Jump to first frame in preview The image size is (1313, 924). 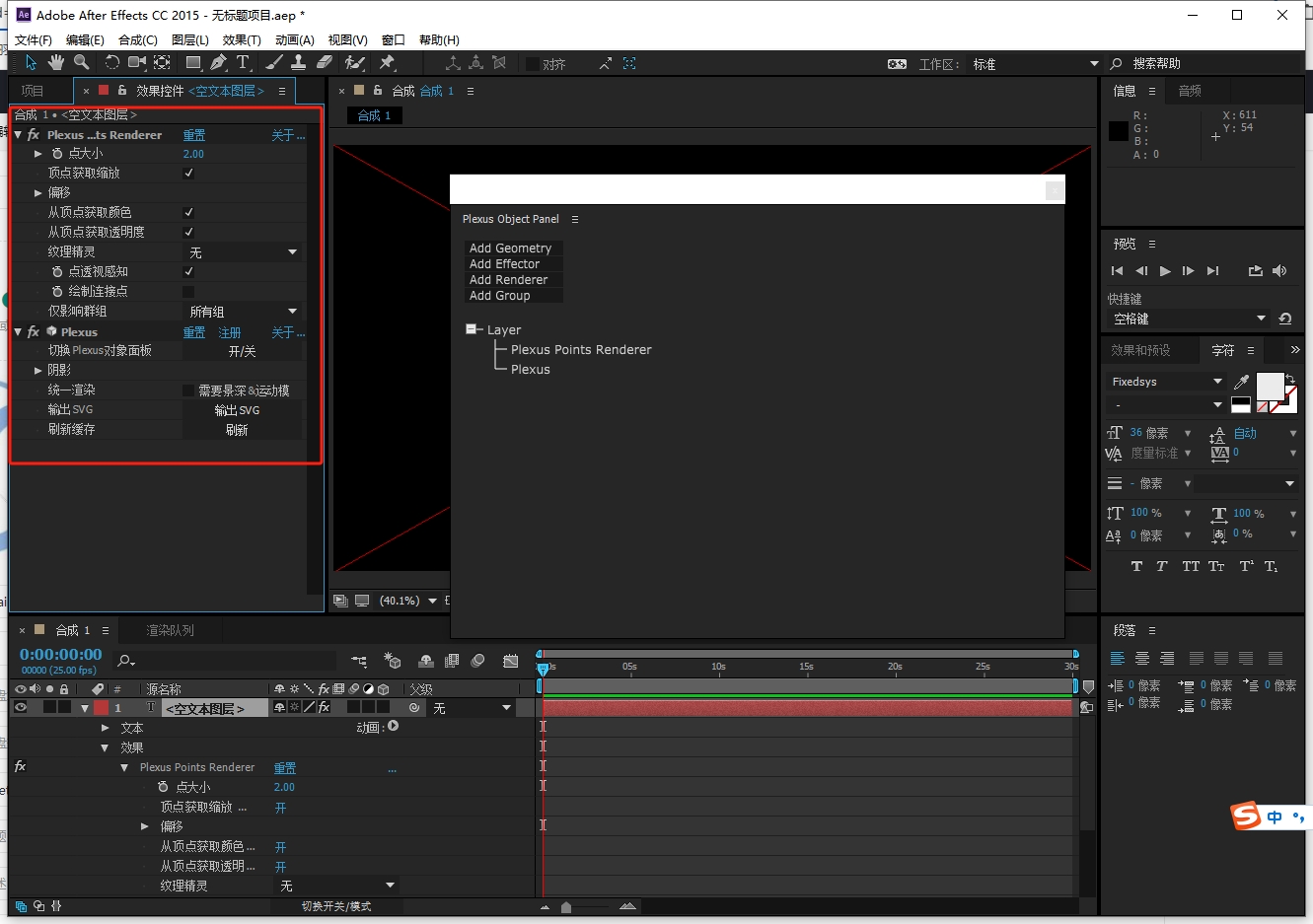1117,271
